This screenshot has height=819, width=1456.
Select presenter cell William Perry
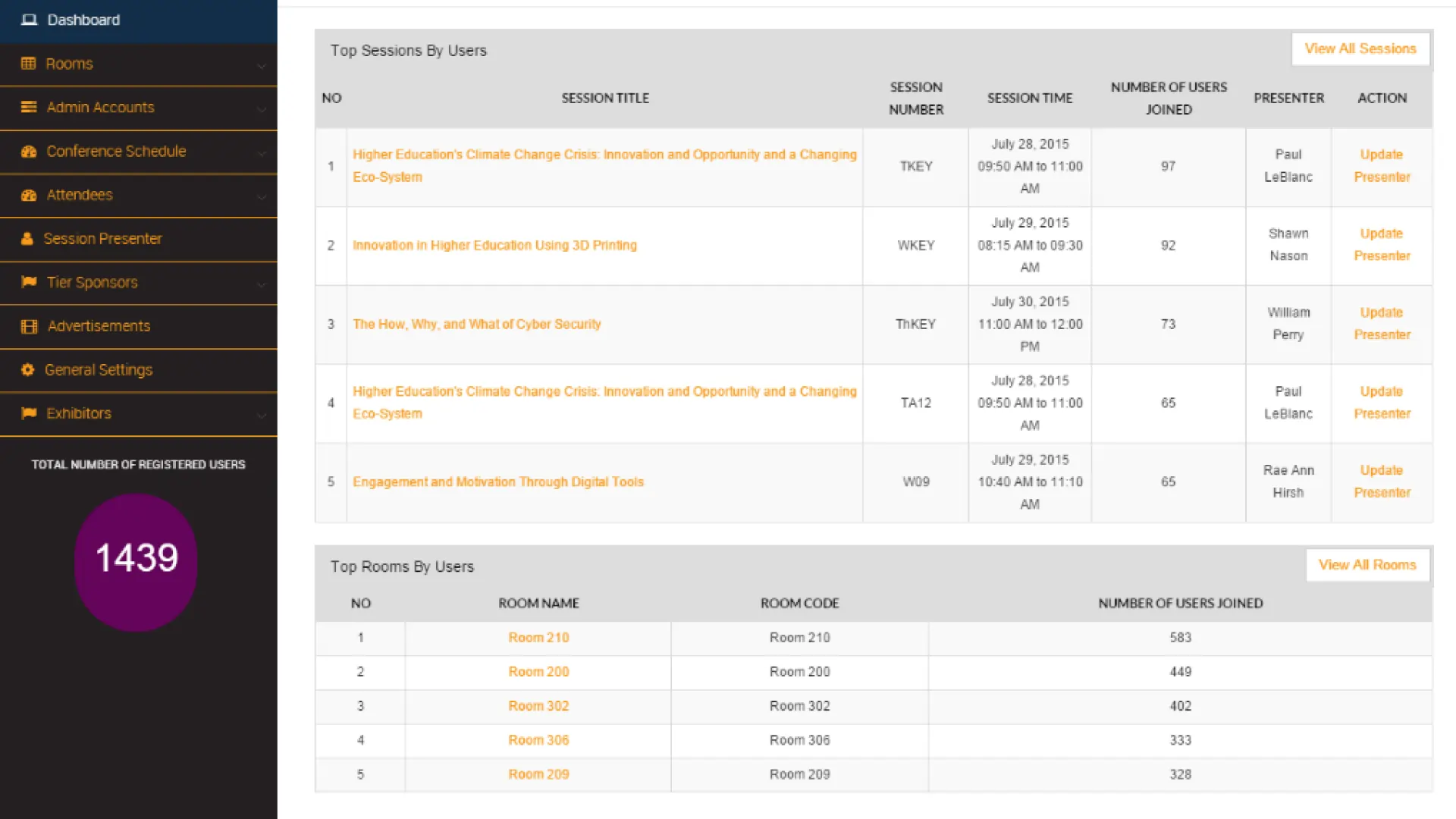coord(1288,324)
